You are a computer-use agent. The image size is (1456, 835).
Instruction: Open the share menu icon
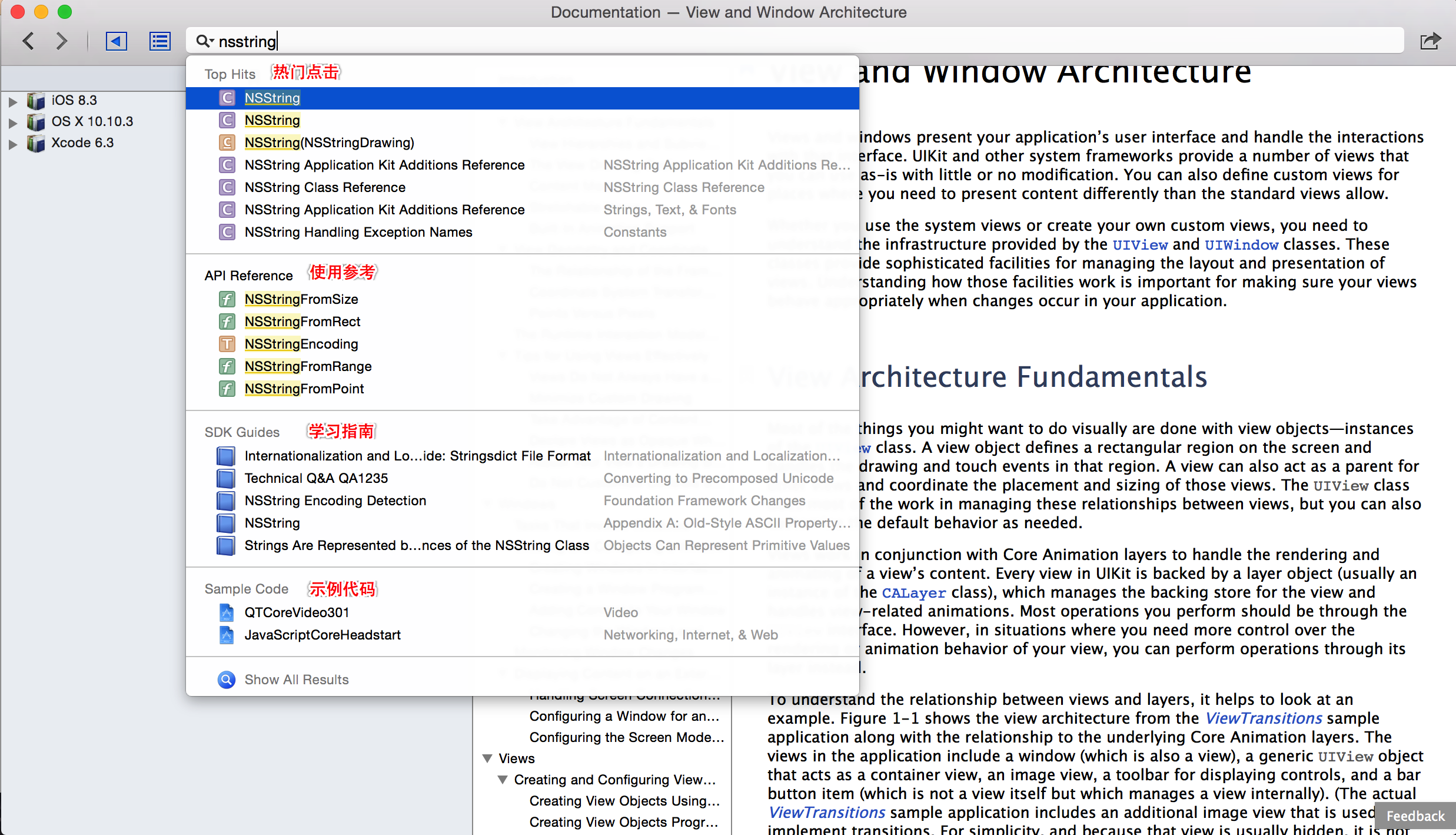[1430, 41]
